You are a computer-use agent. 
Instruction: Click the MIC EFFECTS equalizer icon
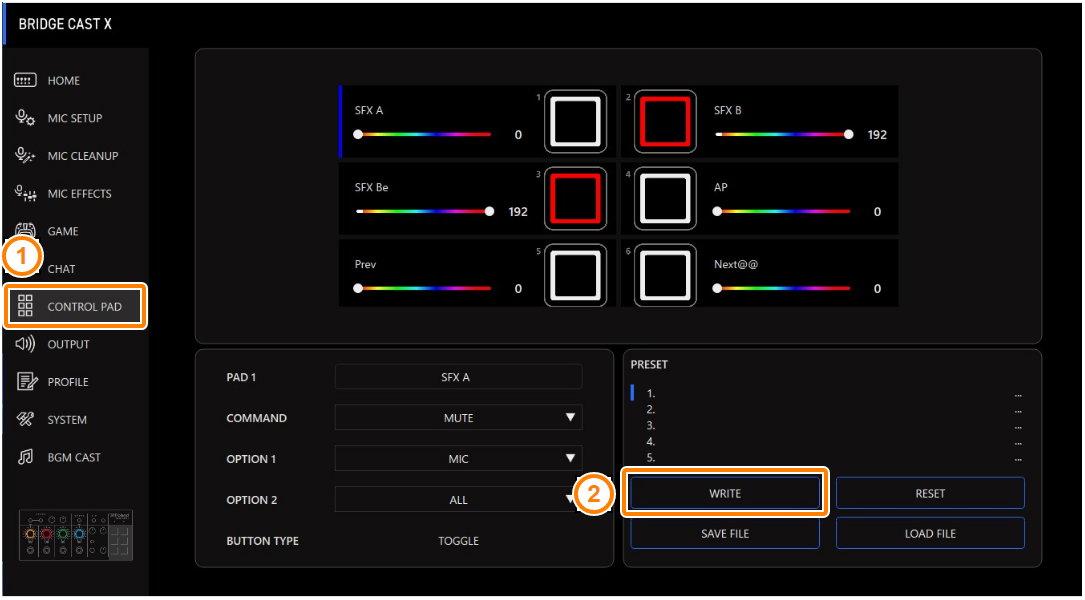[x=25, y=194]
